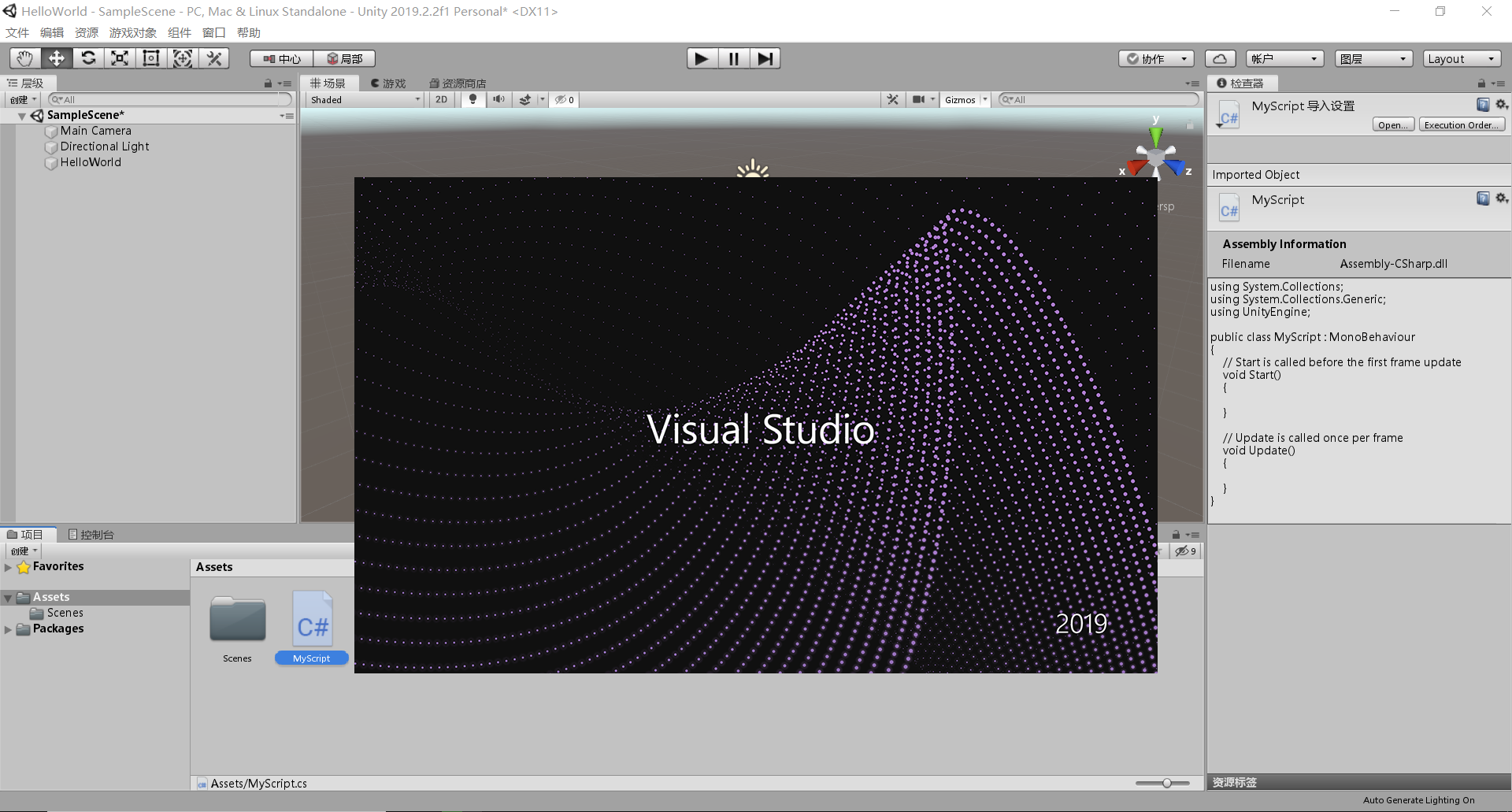This screenshot has width=1512, height=812.
Task: Open MyScript import settings gear menu
Action: (1501, 105)
